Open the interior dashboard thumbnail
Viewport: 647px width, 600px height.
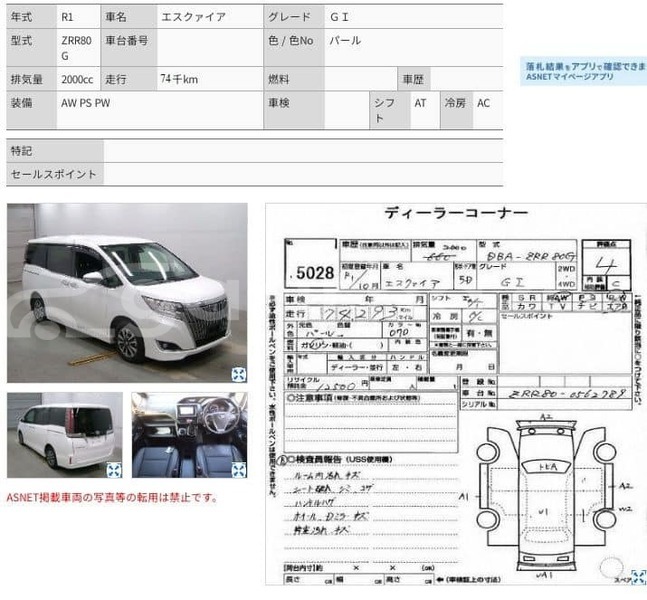click(x=189, y=435)
